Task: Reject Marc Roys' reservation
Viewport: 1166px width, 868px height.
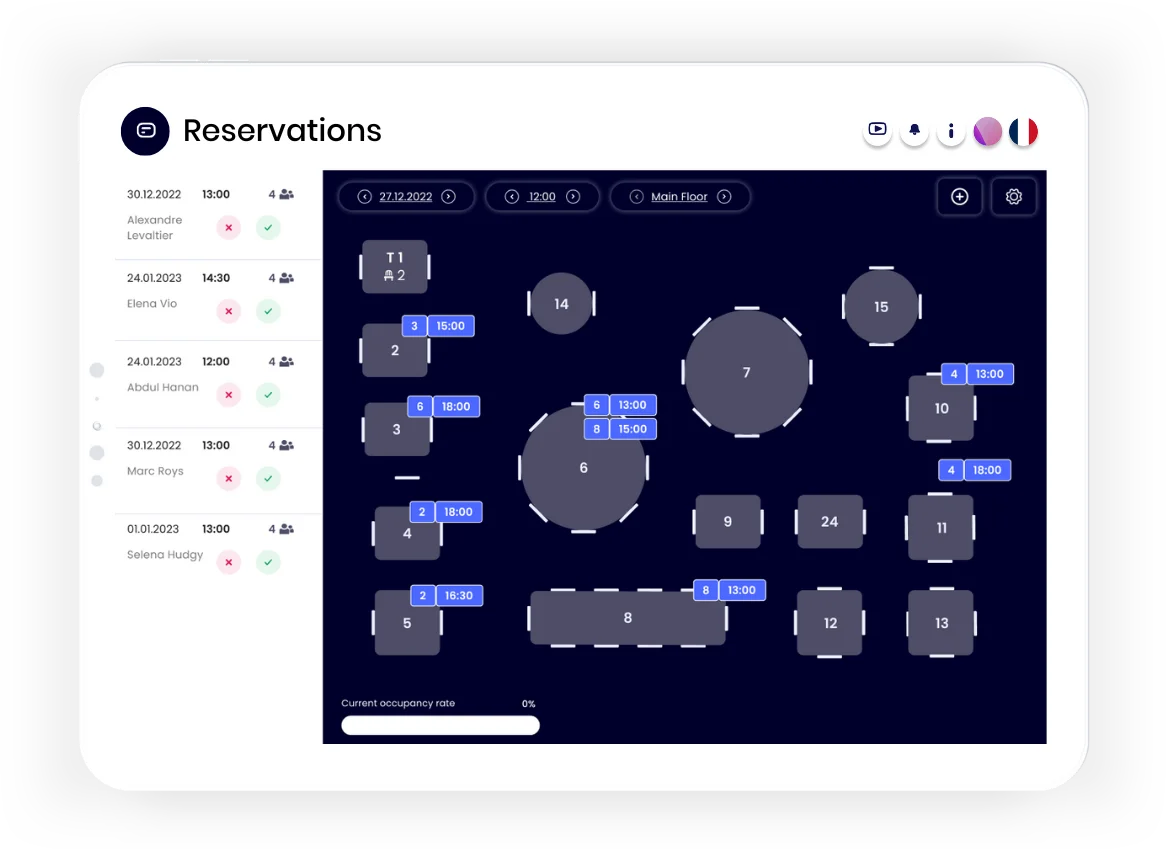Action: (x=229, y=478)
